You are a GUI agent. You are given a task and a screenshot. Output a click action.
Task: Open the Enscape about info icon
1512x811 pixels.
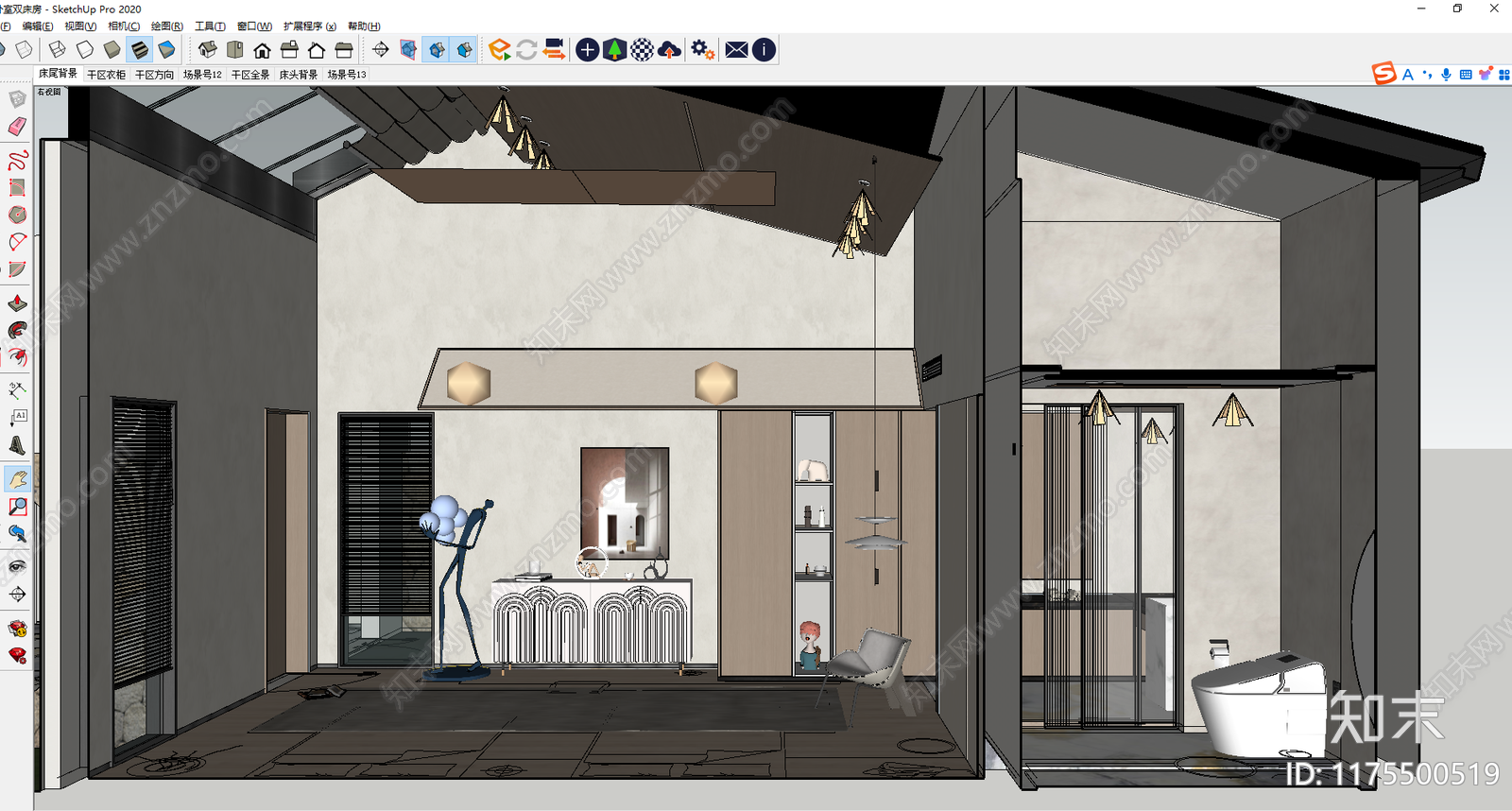pyautogui.click(x=765, y=49)
